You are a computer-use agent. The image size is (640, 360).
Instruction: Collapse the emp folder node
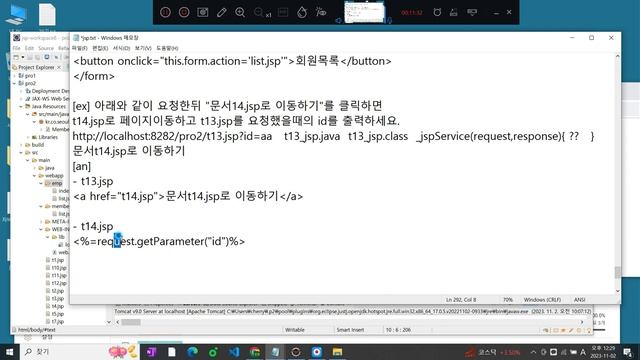pos(41,184)
